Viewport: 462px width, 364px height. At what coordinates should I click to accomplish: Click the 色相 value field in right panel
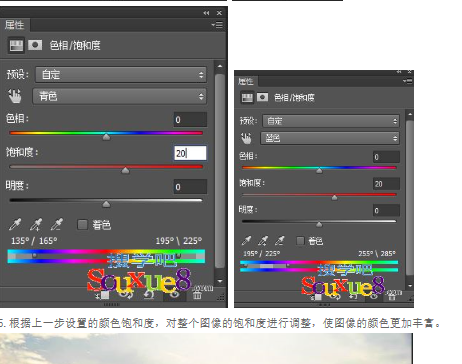[386, 157]
